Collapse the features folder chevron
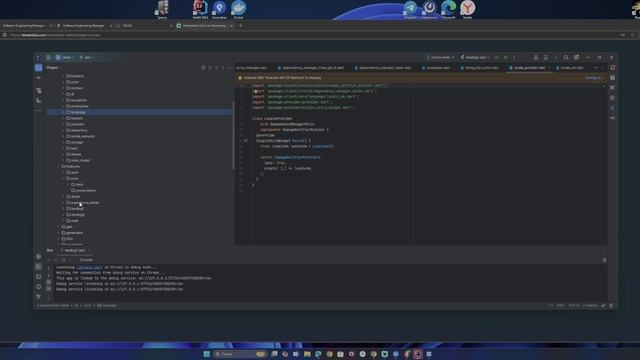640x360 pixels. 59,167
